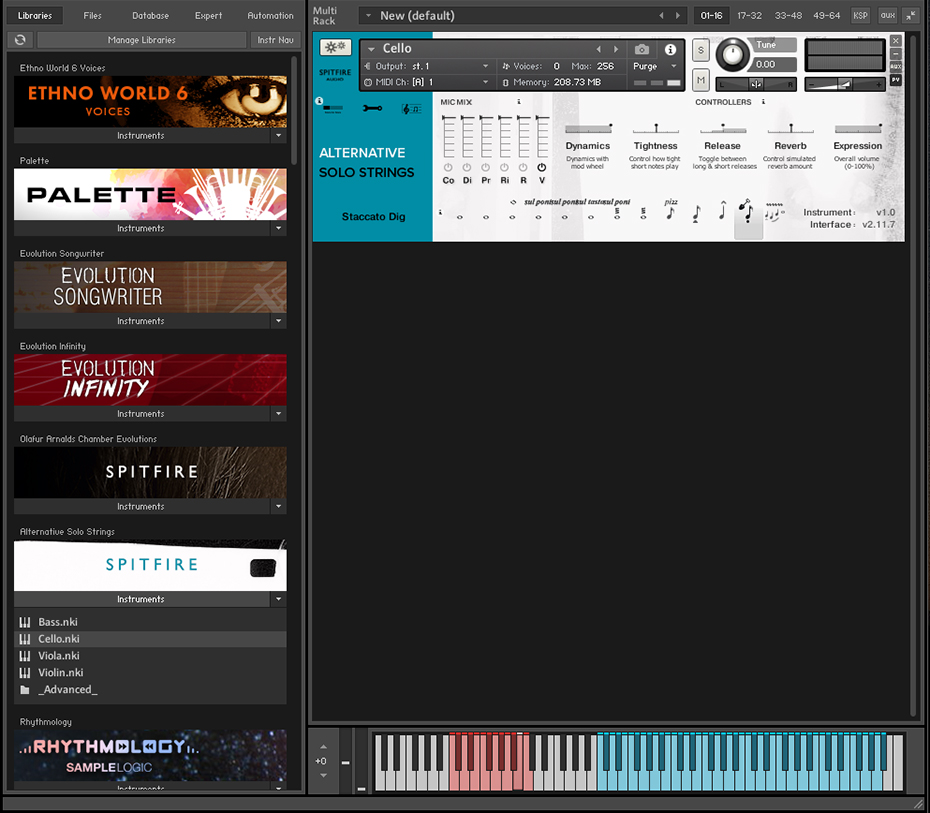930x813 pixels.
Task: Click the Dynamics controller slider
Action: [588, 128]
